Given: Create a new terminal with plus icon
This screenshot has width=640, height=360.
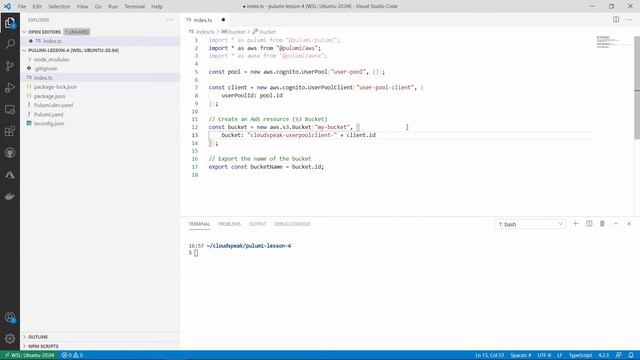Looking at the screenshot, I should (576, 224).
